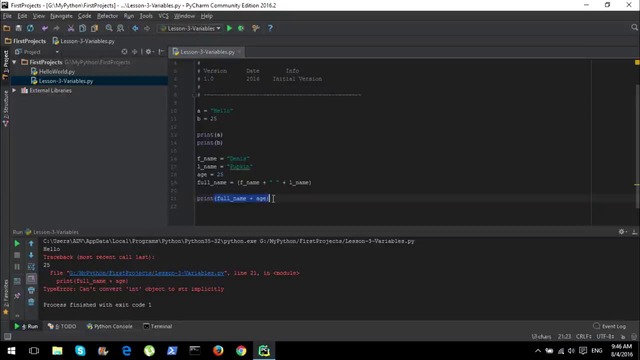Open Google Chrome from the taskbar
640x360 pixels.
click(241, 351)
